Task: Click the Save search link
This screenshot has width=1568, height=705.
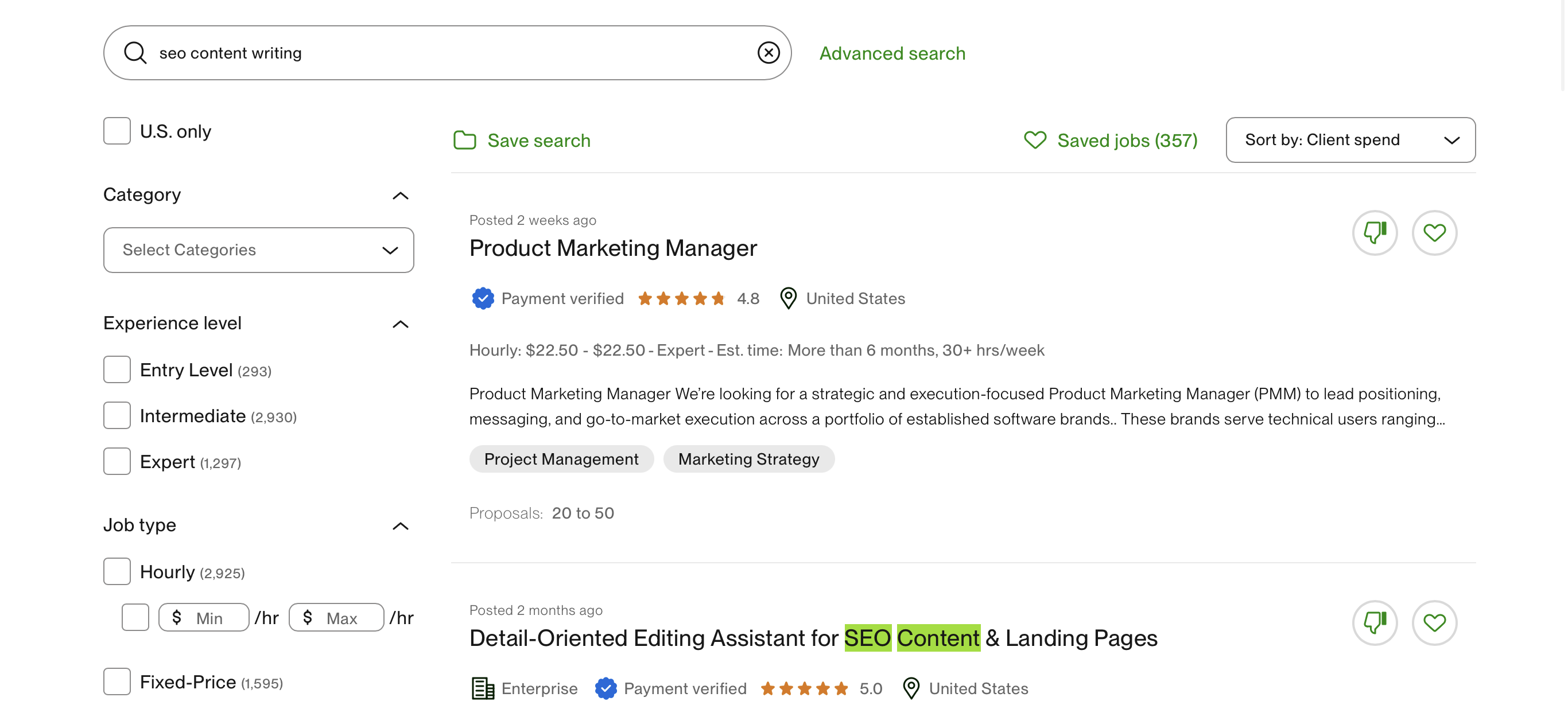Action: coord(539,141)
